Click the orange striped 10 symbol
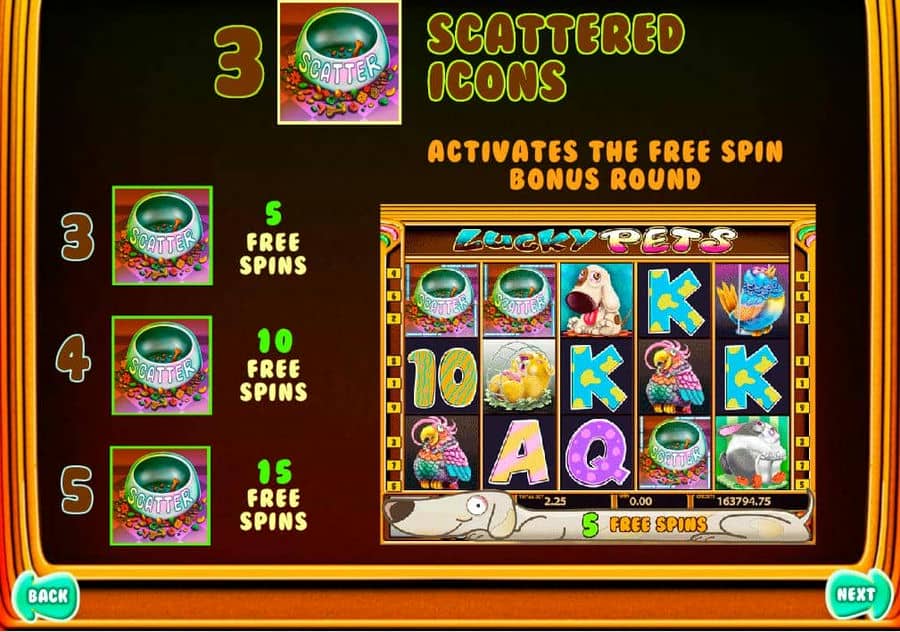The height and width of the screenshot is (632, 900). coord(442,377)
